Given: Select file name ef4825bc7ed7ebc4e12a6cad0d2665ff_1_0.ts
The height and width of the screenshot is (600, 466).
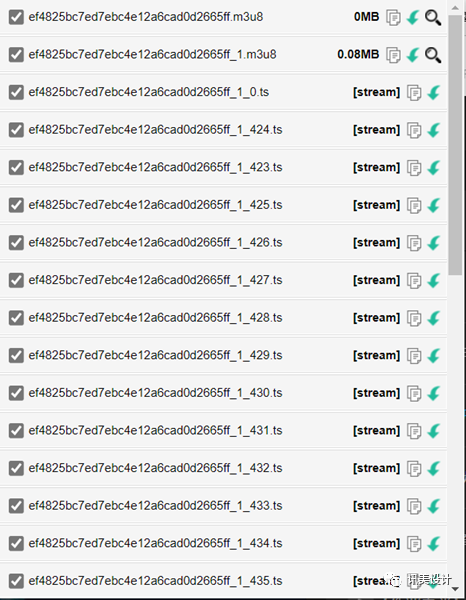Looking at the screenshot, I should pos(148,92).
